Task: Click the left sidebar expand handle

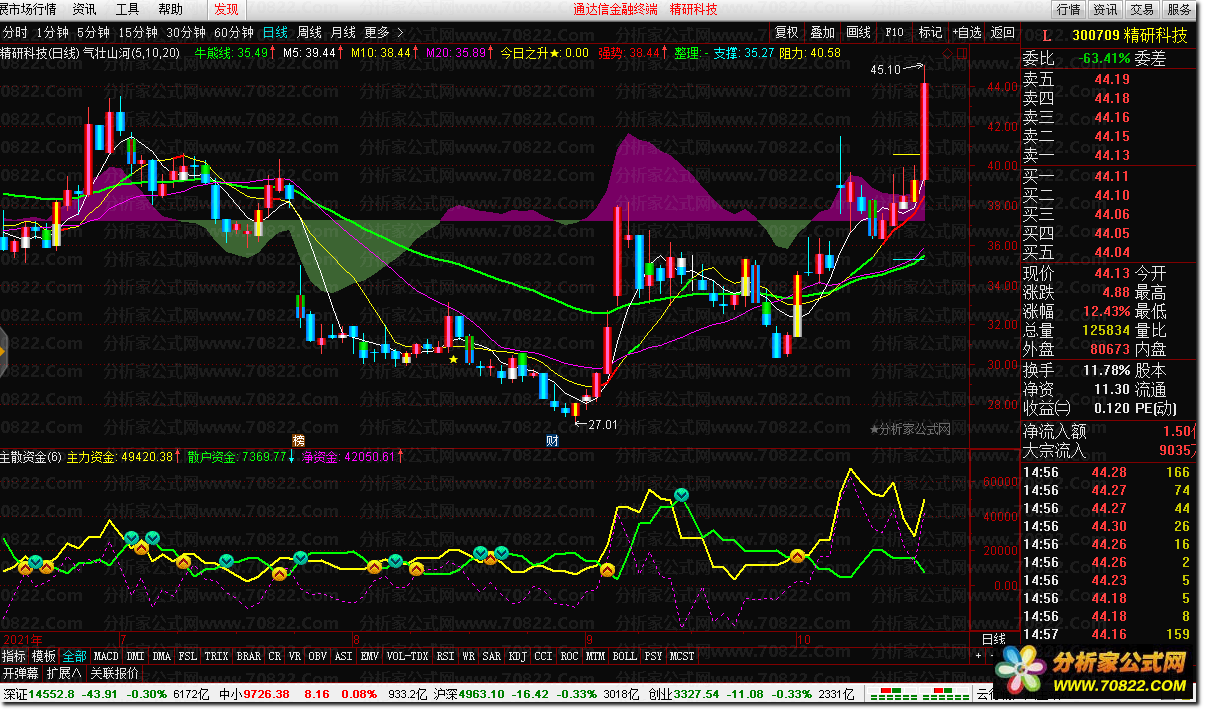Action: coord(3,353)
